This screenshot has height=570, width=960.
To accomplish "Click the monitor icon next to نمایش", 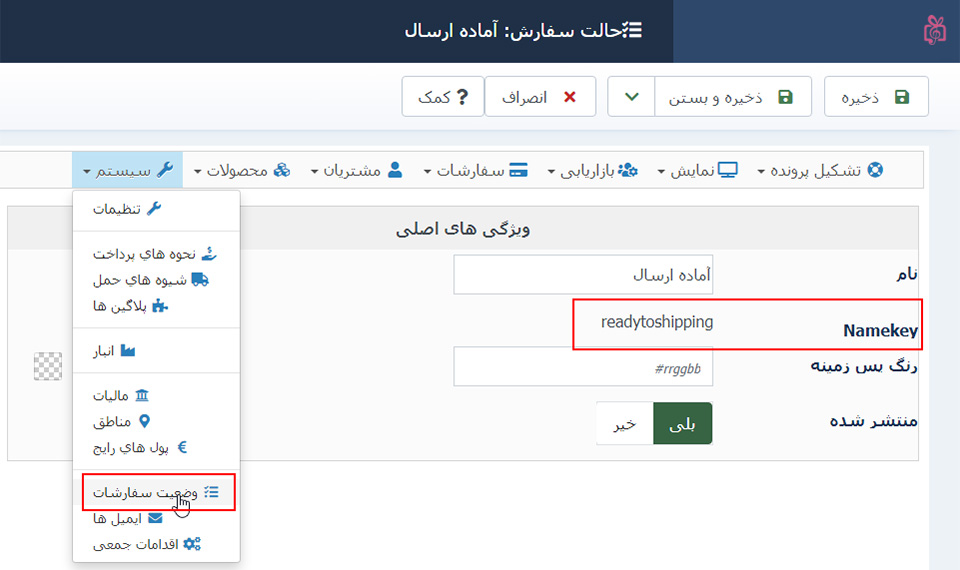I will click(x=728, y=170).
